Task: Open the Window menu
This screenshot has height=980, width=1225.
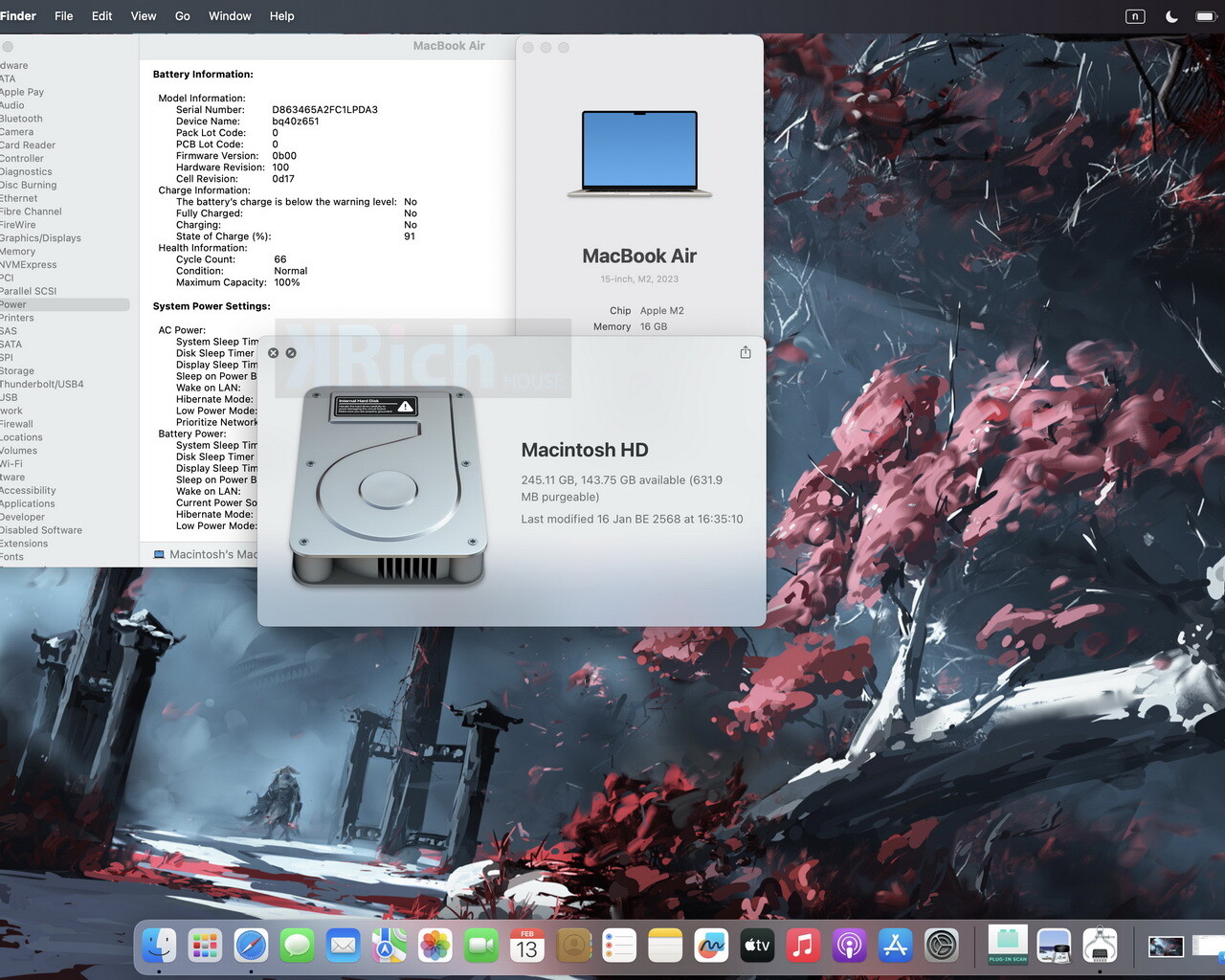Action: [x=230, y=16]
